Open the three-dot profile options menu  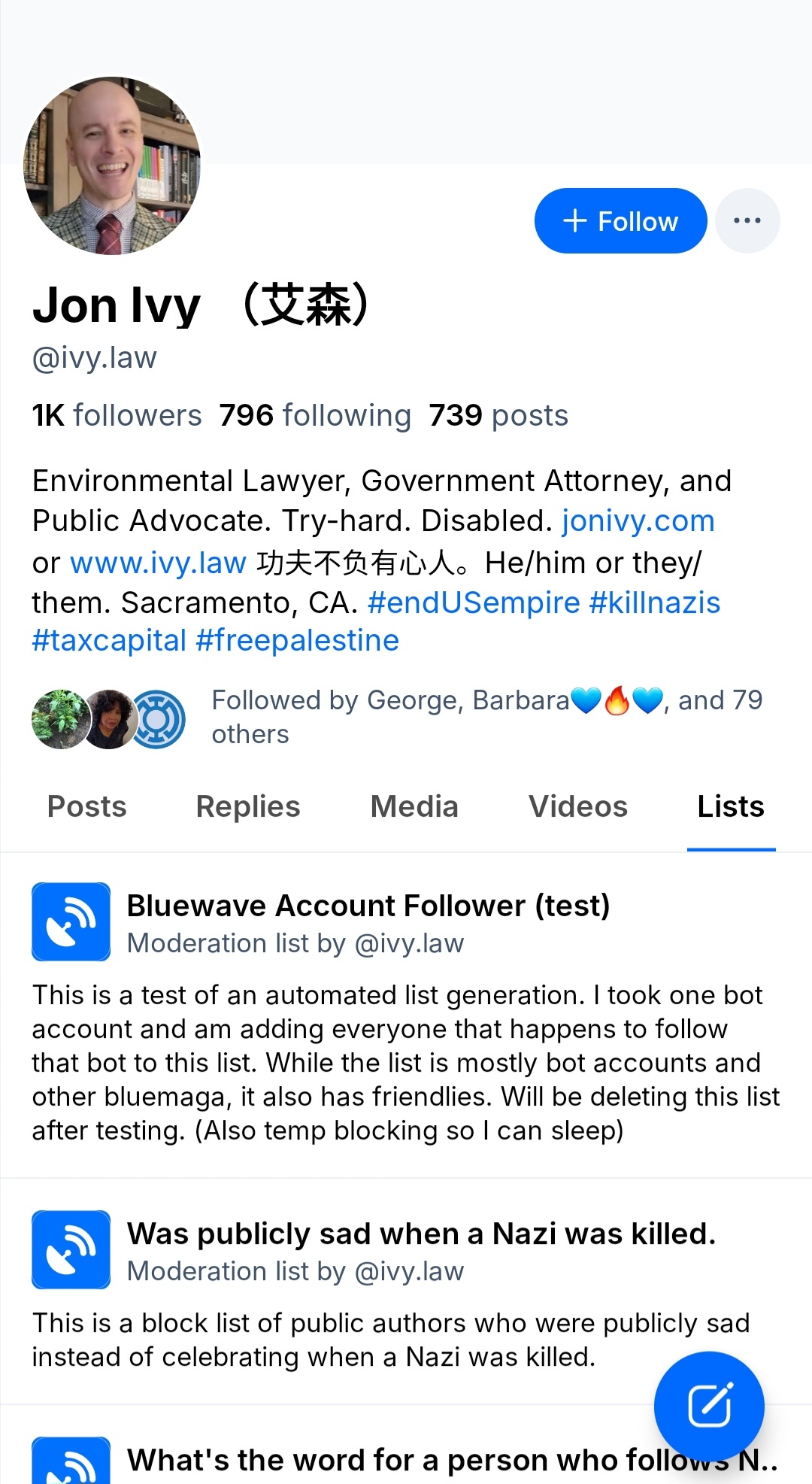coord(747,220)
